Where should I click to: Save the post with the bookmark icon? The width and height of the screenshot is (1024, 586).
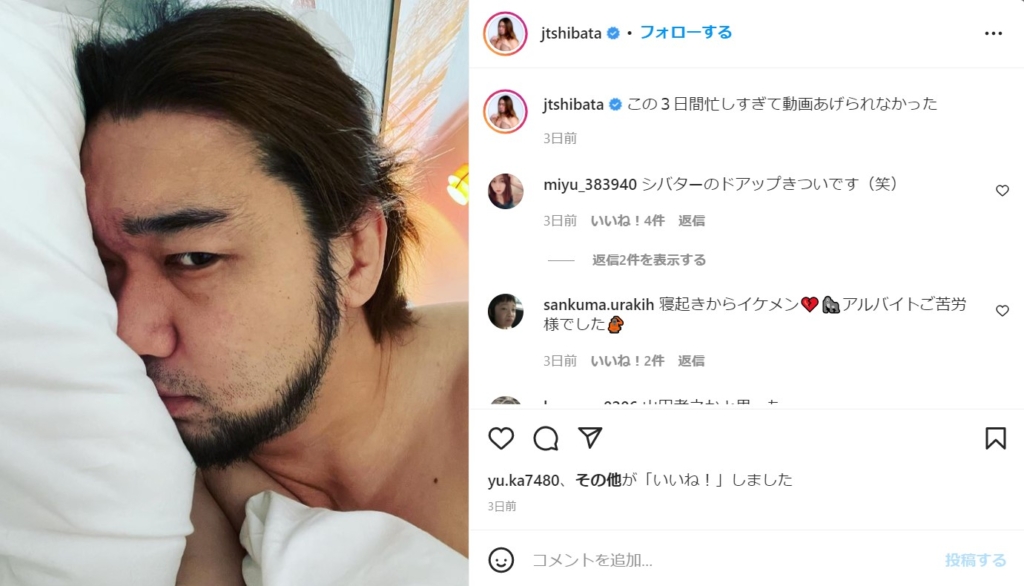pyautogui.click(x=995, y=438)
